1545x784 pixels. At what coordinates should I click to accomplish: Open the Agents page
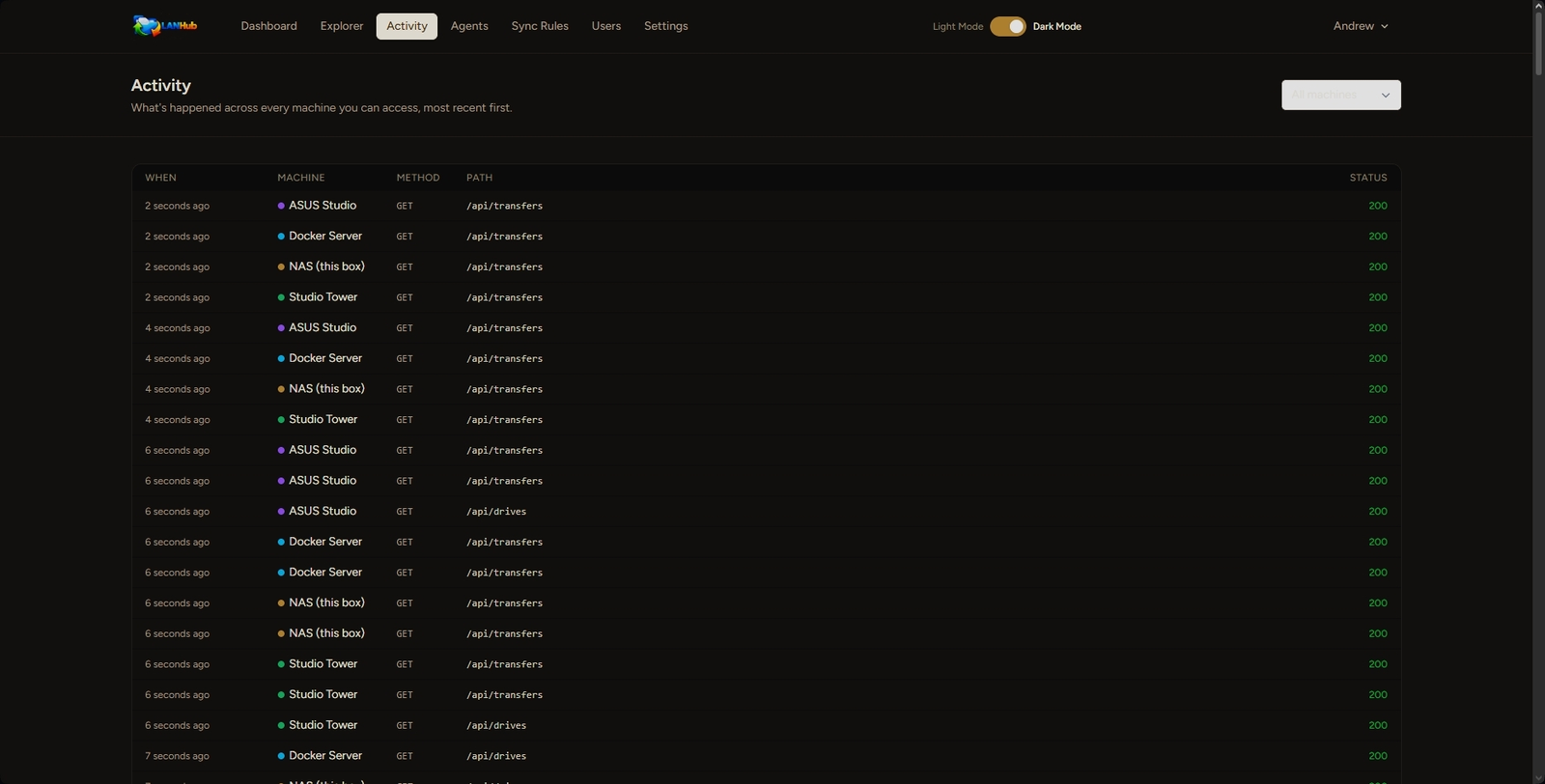469,26
